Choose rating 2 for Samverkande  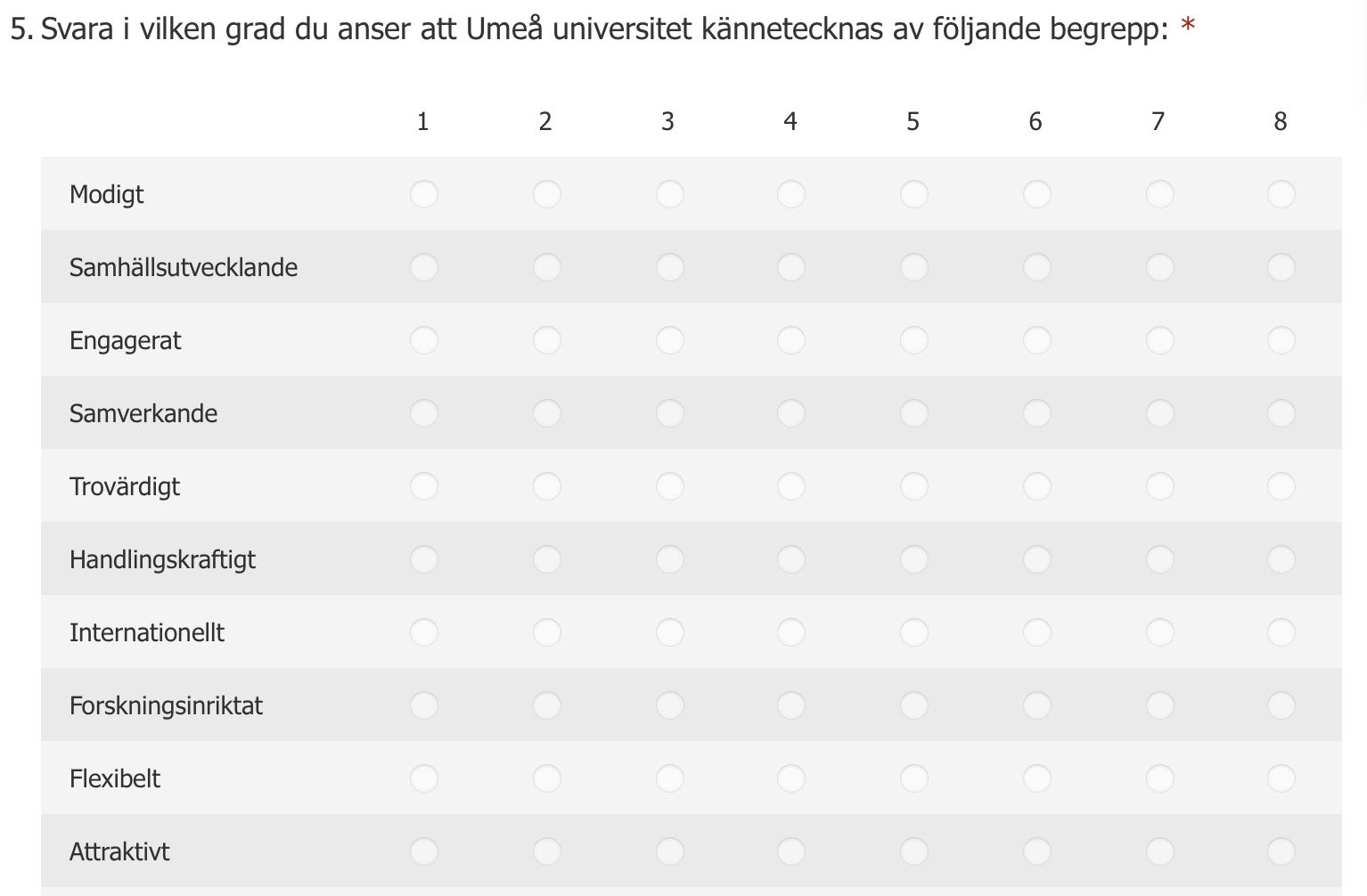coord(546,413)
